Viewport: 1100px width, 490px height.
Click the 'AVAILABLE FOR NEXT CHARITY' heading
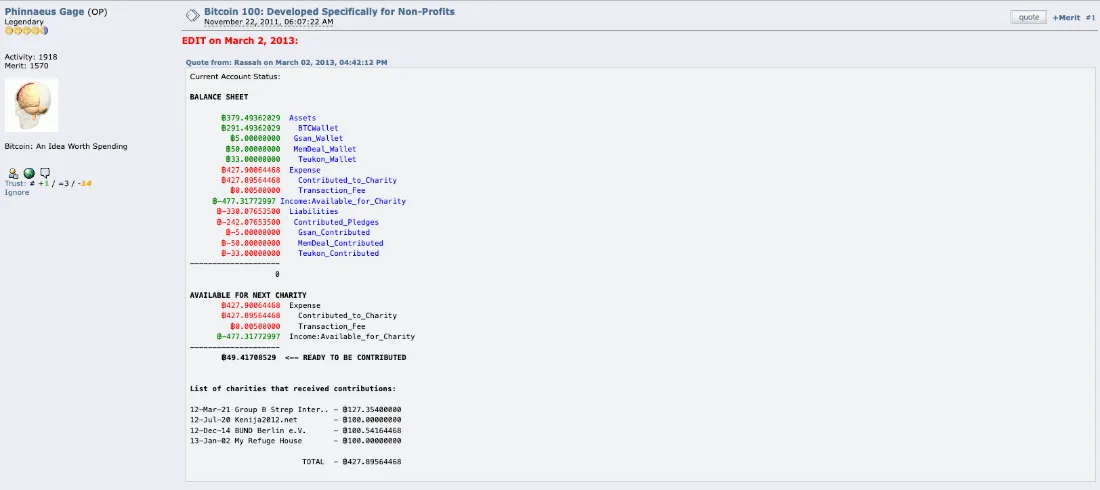248,295
